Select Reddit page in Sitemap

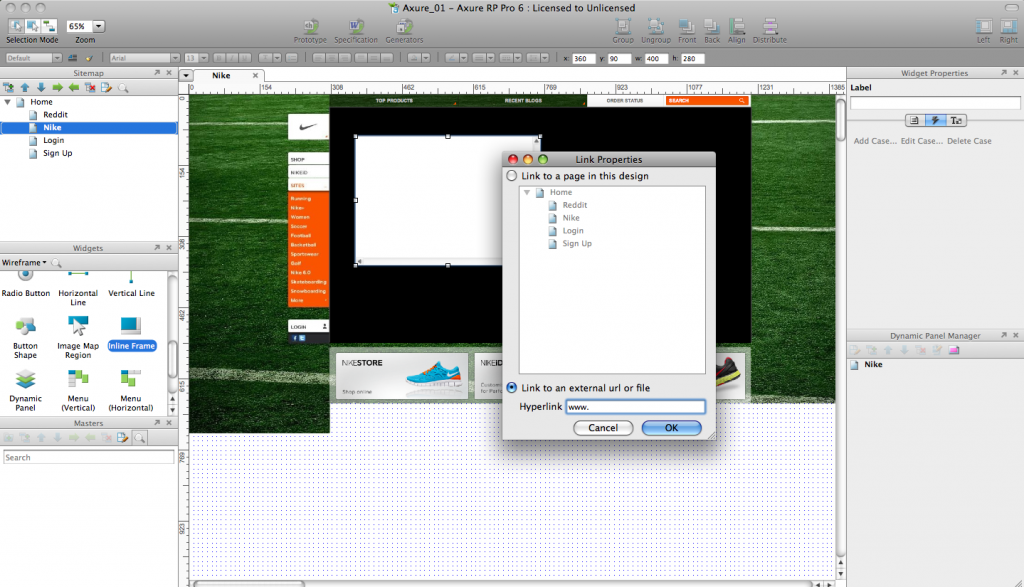coord(56,114)
